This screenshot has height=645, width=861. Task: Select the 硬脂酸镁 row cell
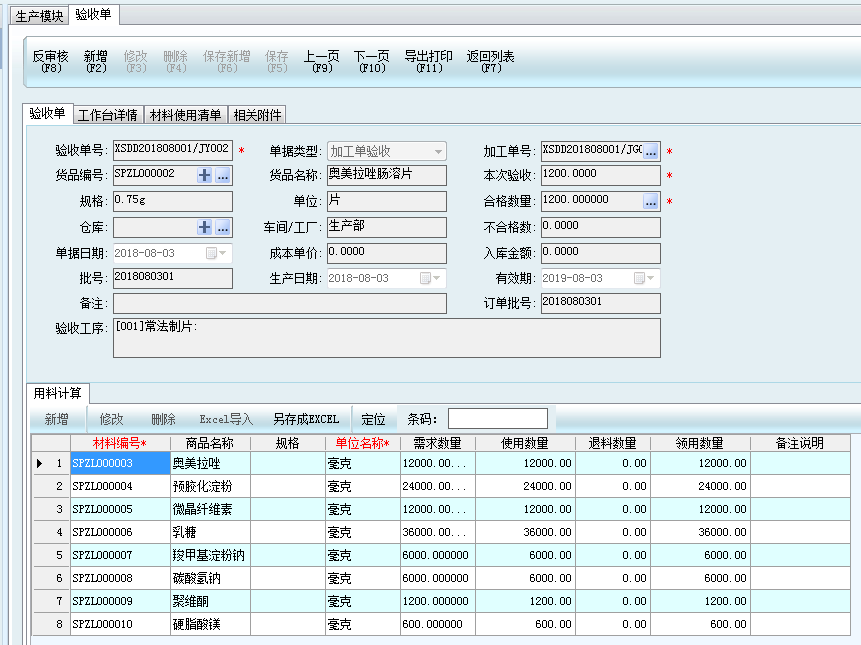pyautogui.click(x=210, y=625)
